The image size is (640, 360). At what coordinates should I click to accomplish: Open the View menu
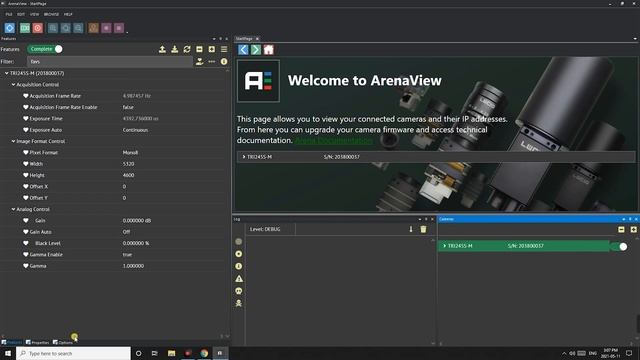click(34, 14)
